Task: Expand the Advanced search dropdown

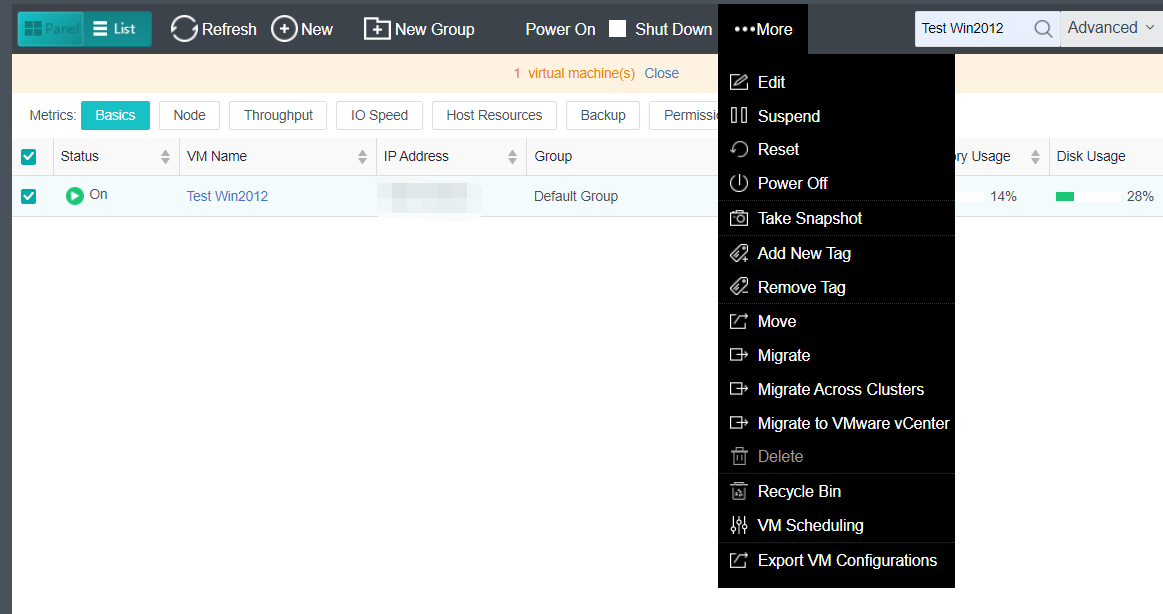Action: pyautogui.click(x=1110, y=28)
